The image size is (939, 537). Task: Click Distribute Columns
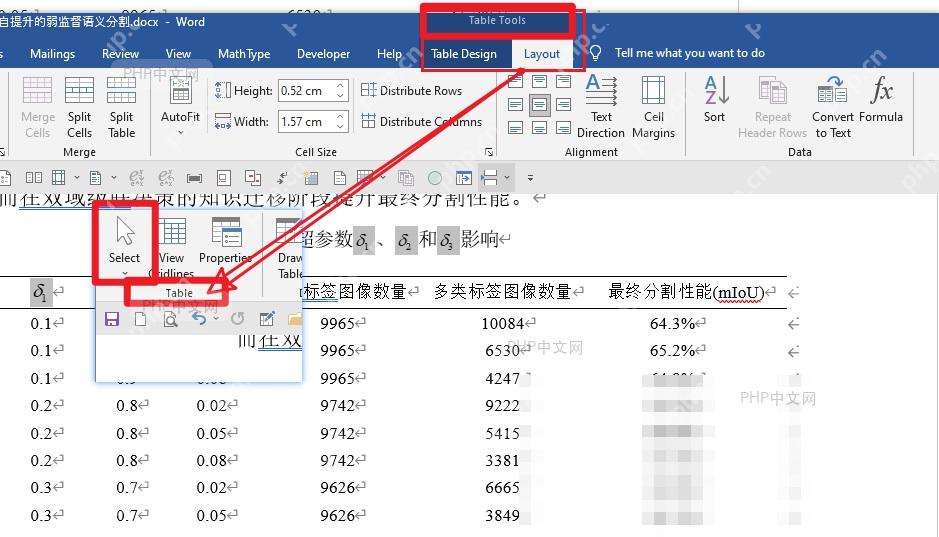422,122
